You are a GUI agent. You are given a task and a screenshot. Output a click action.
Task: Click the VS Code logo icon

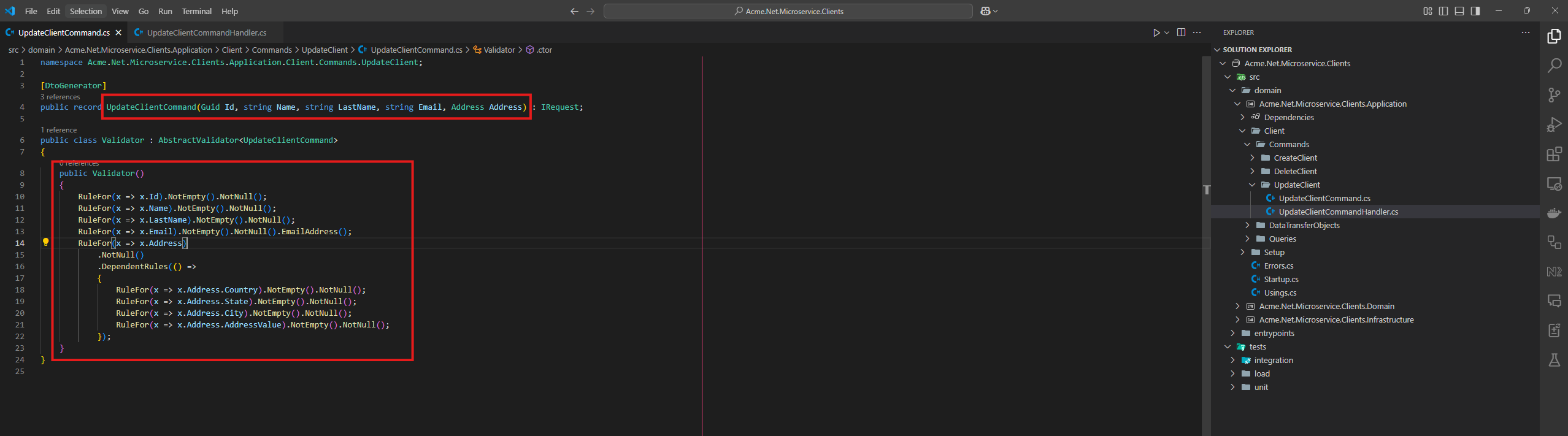[10, 11]
